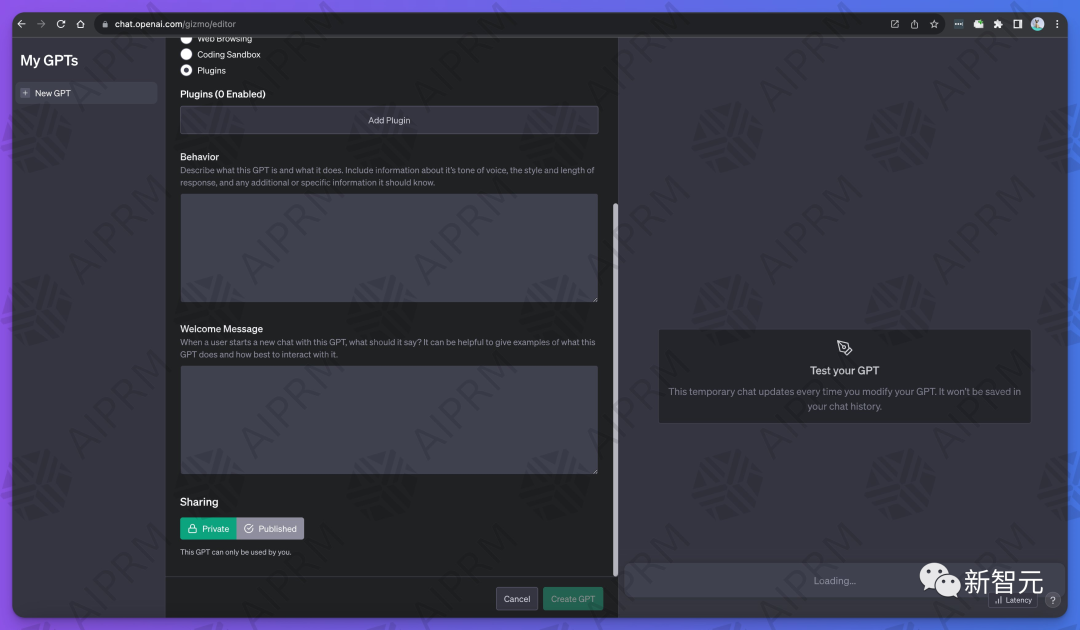This screenshot has width=1080, height=630.
Task: Click the Welcome Message section label
Action: 221,329
